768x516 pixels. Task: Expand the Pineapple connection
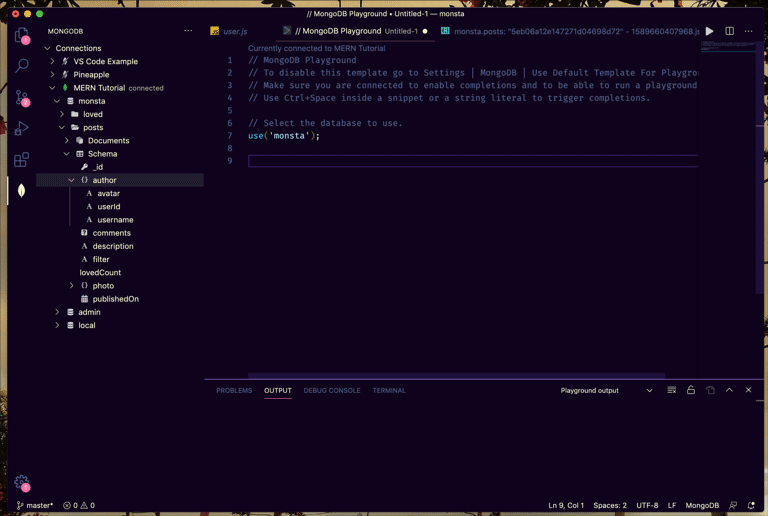click(52, 74)
